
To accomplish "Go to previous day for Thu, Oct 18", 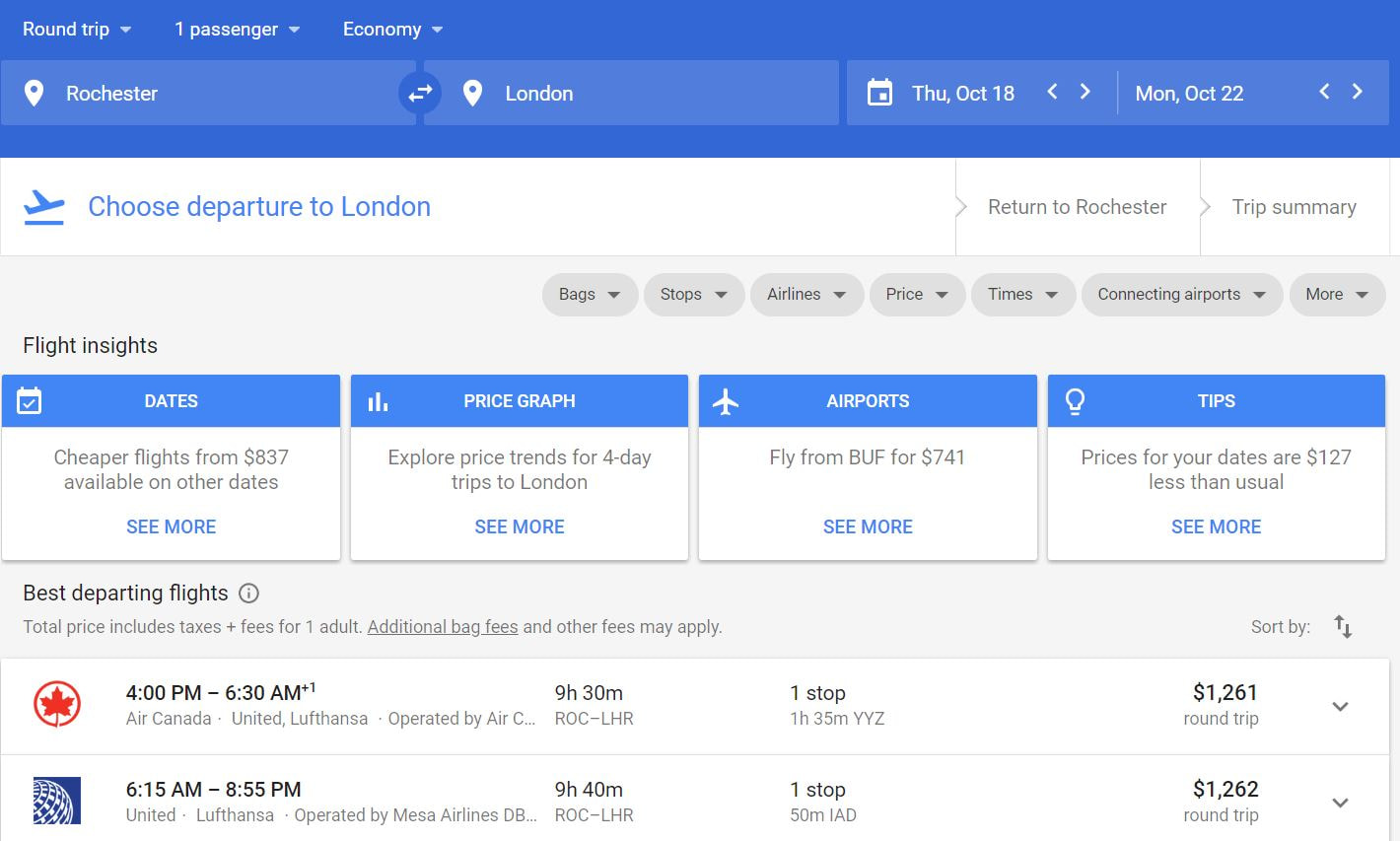I will (x=1052, y=92).
